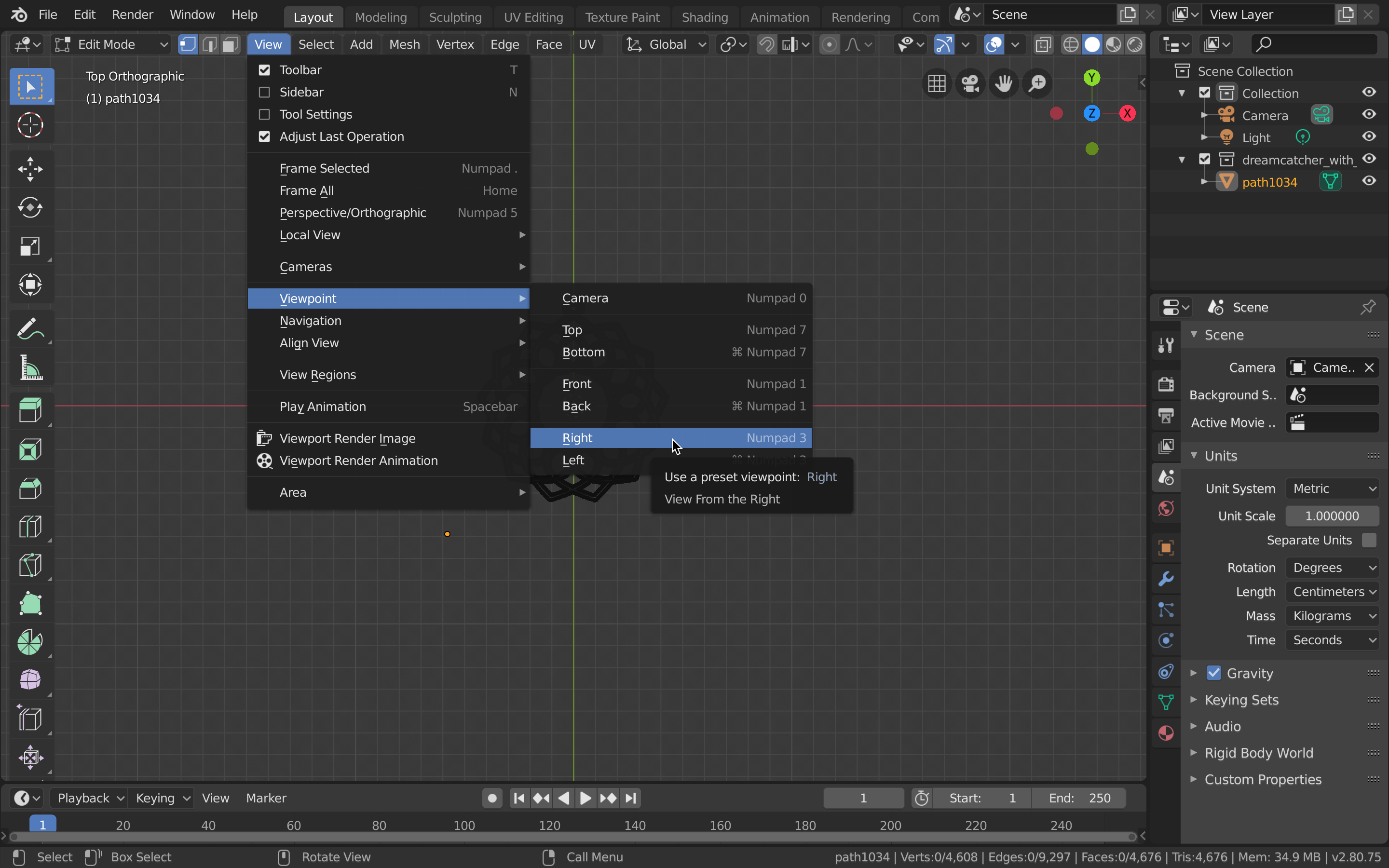Image resolution: width=1389 pixels, height=868 pixels.
Task: Clear the scene Camera field
Action: (1369, 368)
